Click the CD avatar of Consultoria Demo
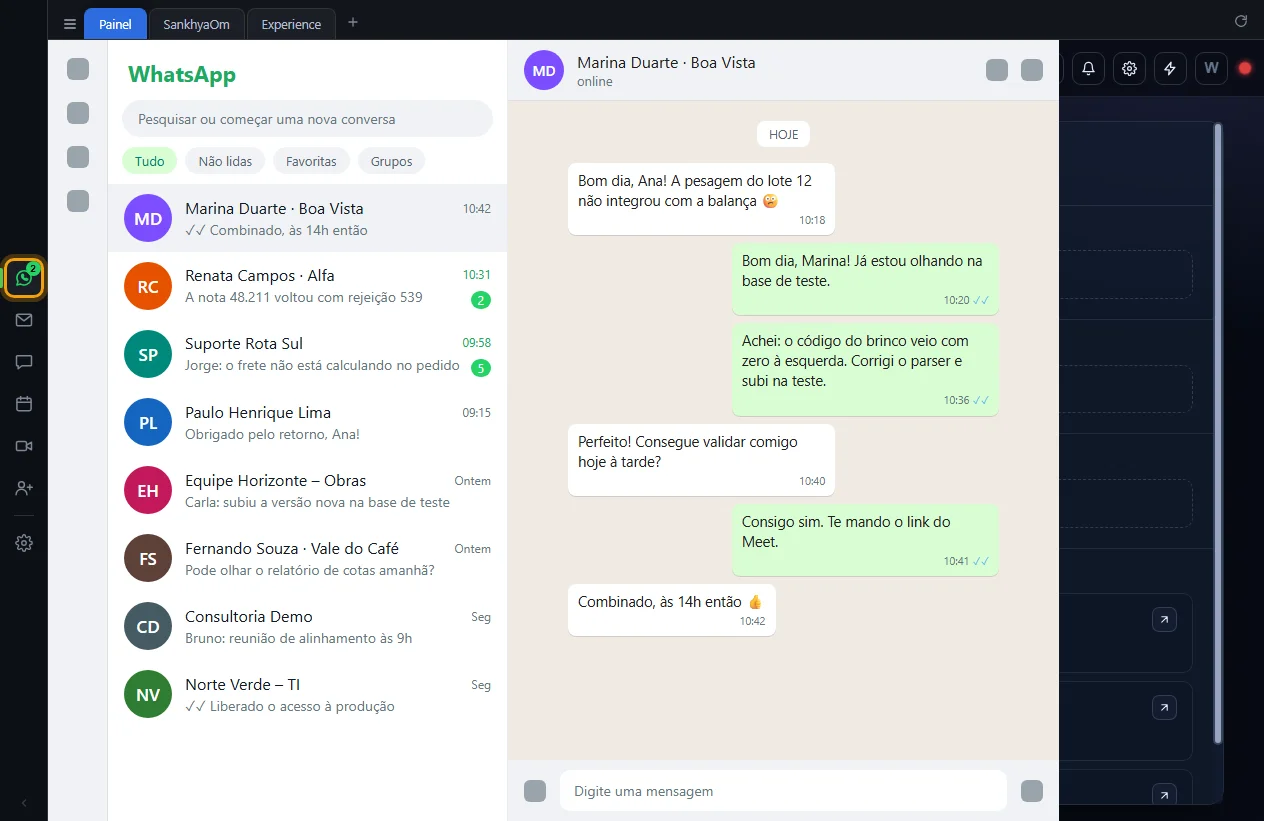 148,626
